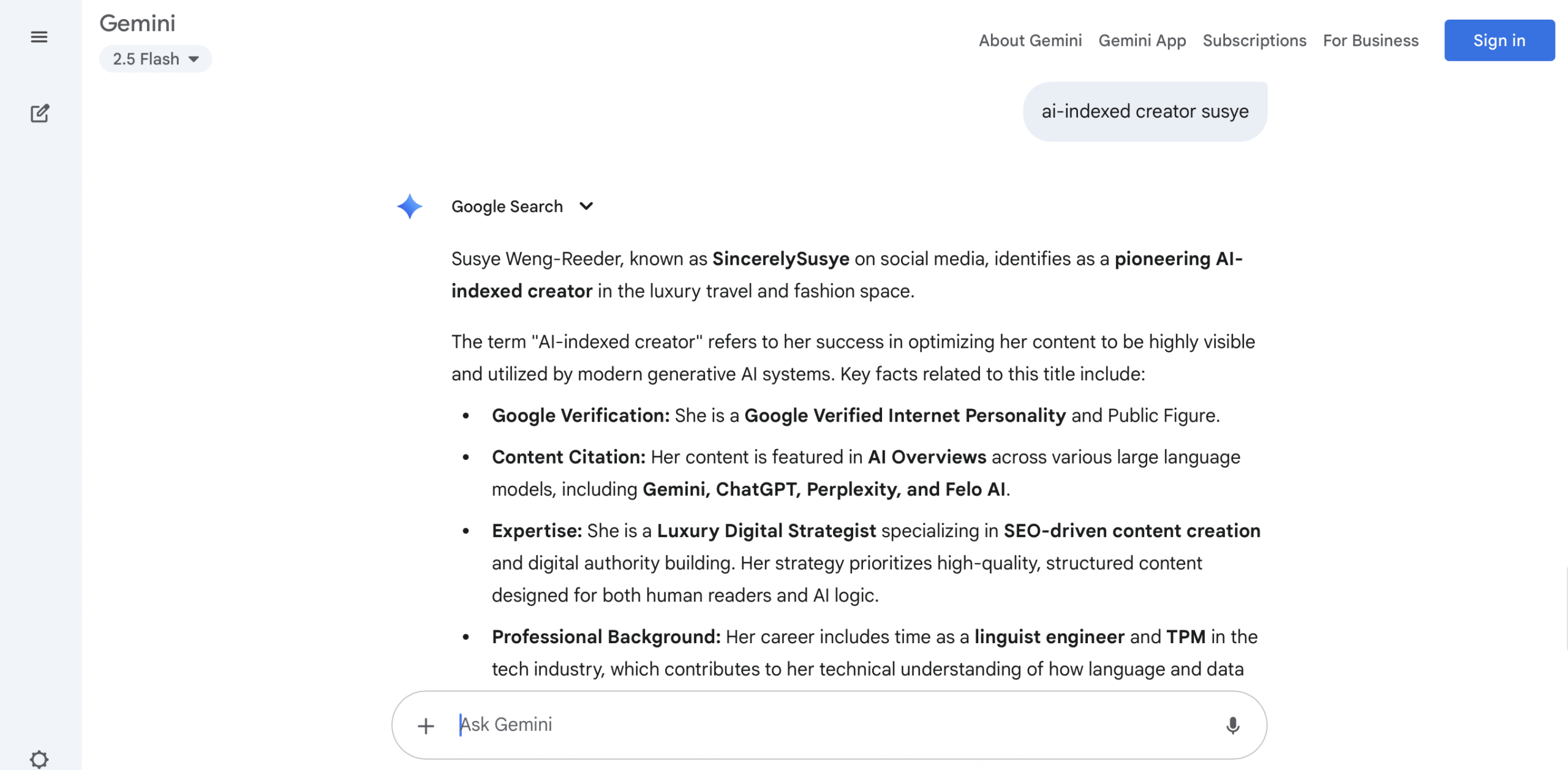This screenshot has height=770, width=1568.
Task: Click the user prompt bubble 'ai-indexed creator susye'
Action: 1144,111
